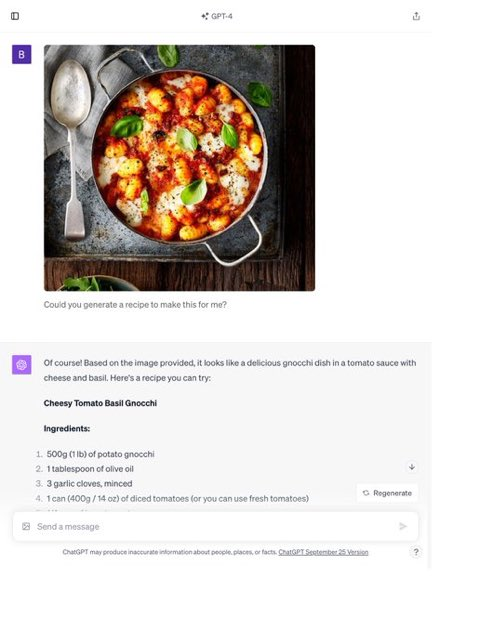This screenshot has width=479, height=632.
Task: Open the help question mark button
Action: 416,552
